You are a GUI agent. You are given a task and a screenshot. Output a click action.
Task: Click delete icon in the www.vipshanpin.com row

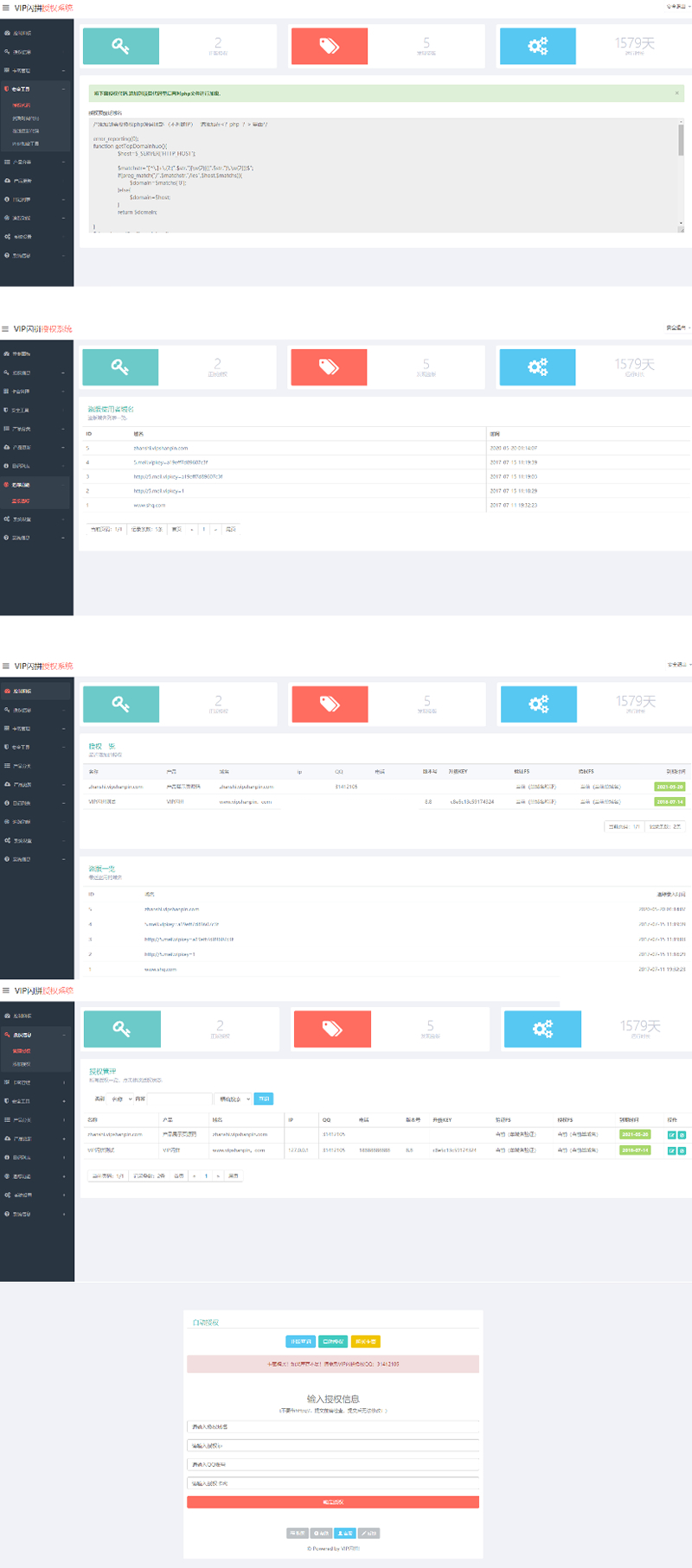point(682,1151)
